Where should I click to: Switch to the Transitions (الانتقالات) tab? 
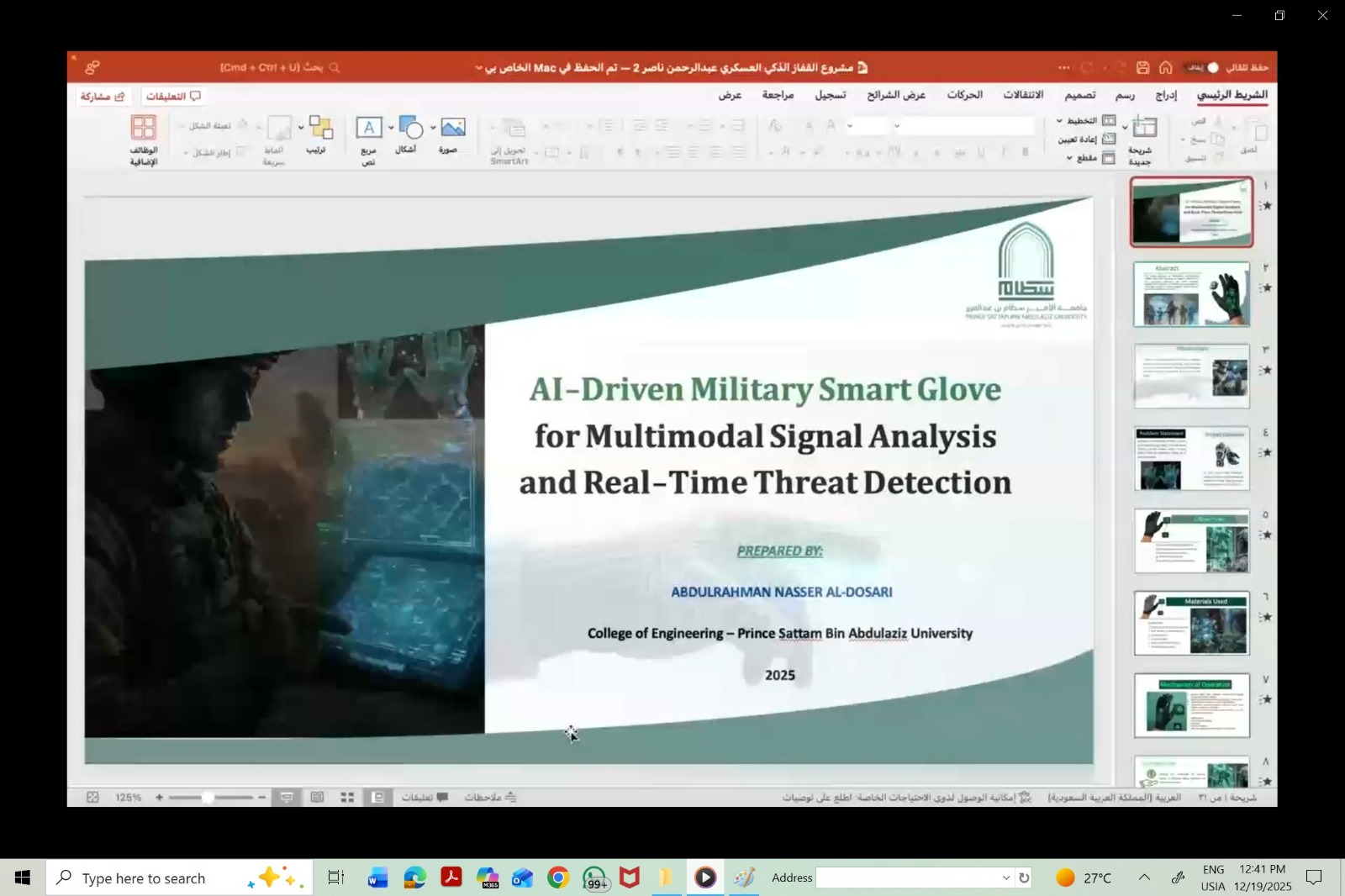click(1022, 95)
